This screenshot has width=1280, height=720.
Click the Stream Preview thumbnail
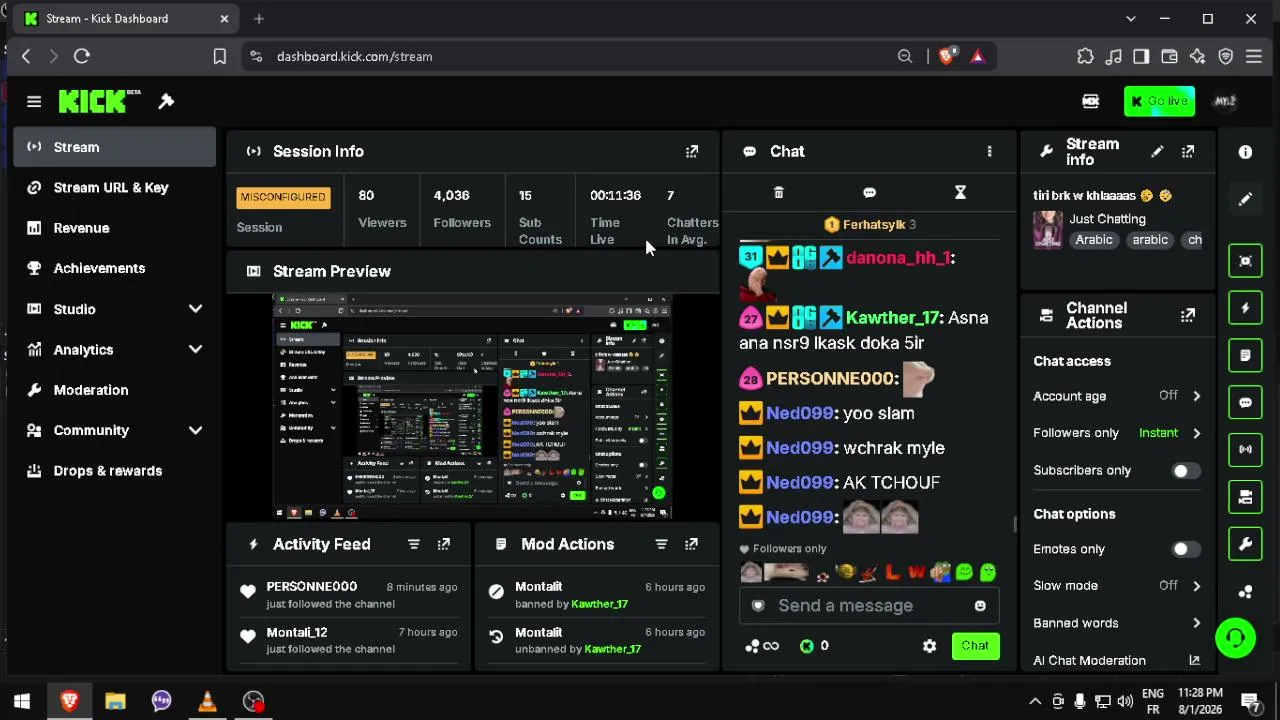472,406
